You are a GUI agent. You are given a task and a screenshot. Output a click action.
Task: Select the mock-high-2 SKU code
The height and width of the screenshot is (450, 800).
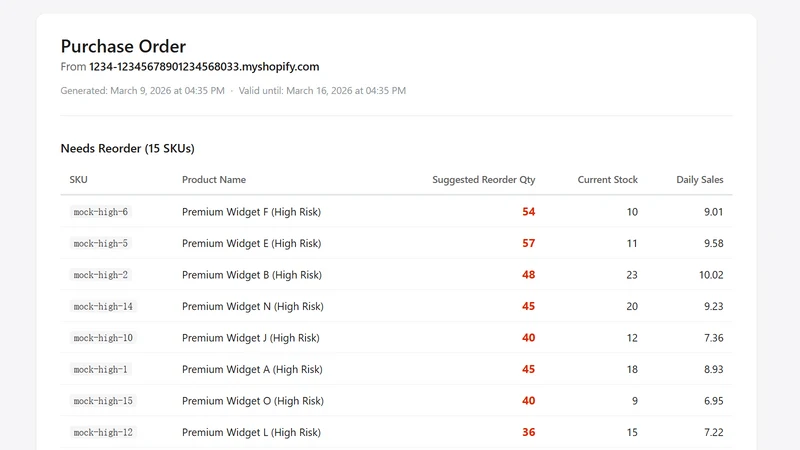tap(101, 275)
